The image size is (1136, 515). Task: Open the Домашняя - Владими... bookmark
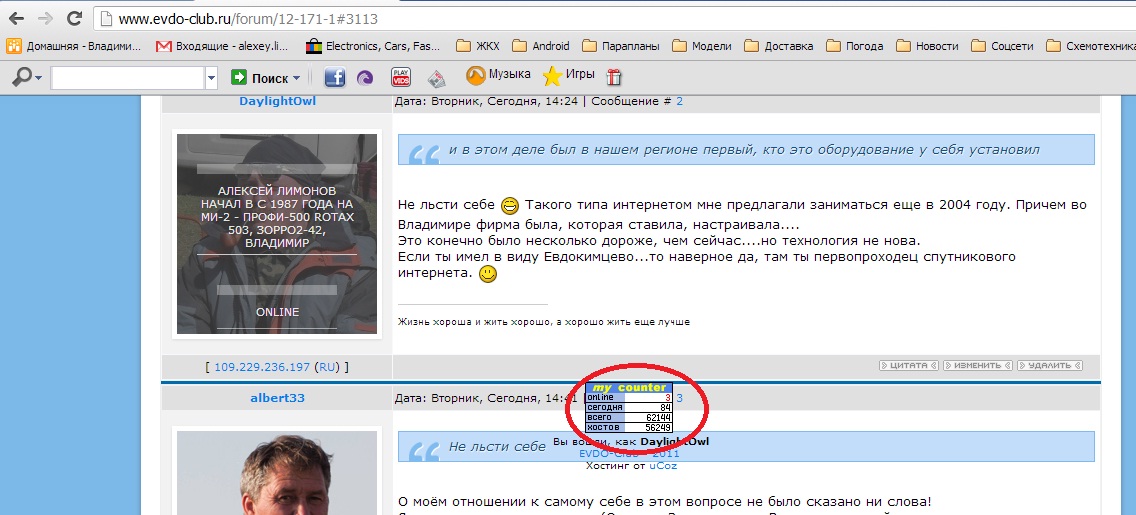74,46
